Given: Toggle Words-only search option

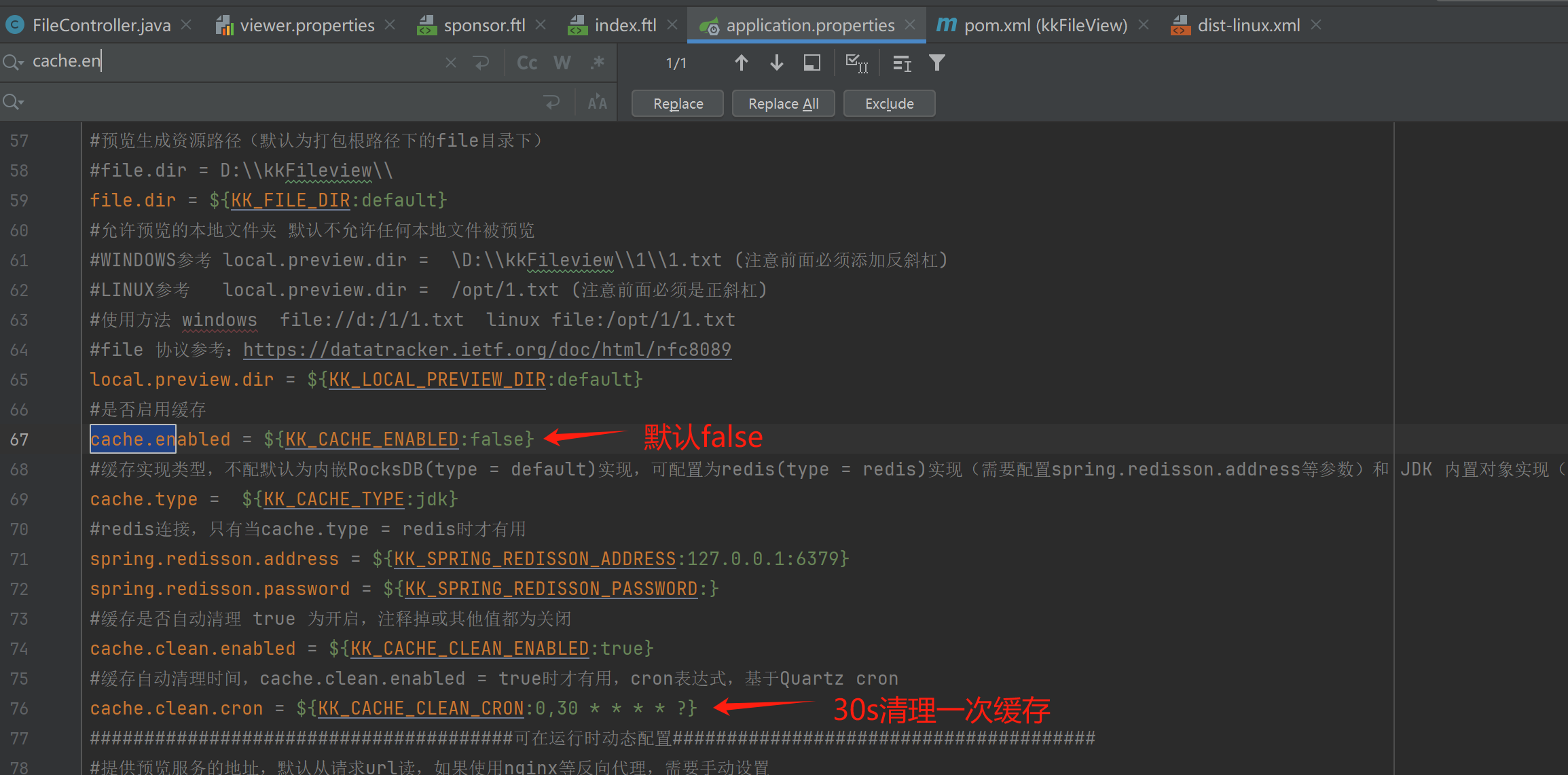Looking at the screenshot, I should tap(562, 62).
